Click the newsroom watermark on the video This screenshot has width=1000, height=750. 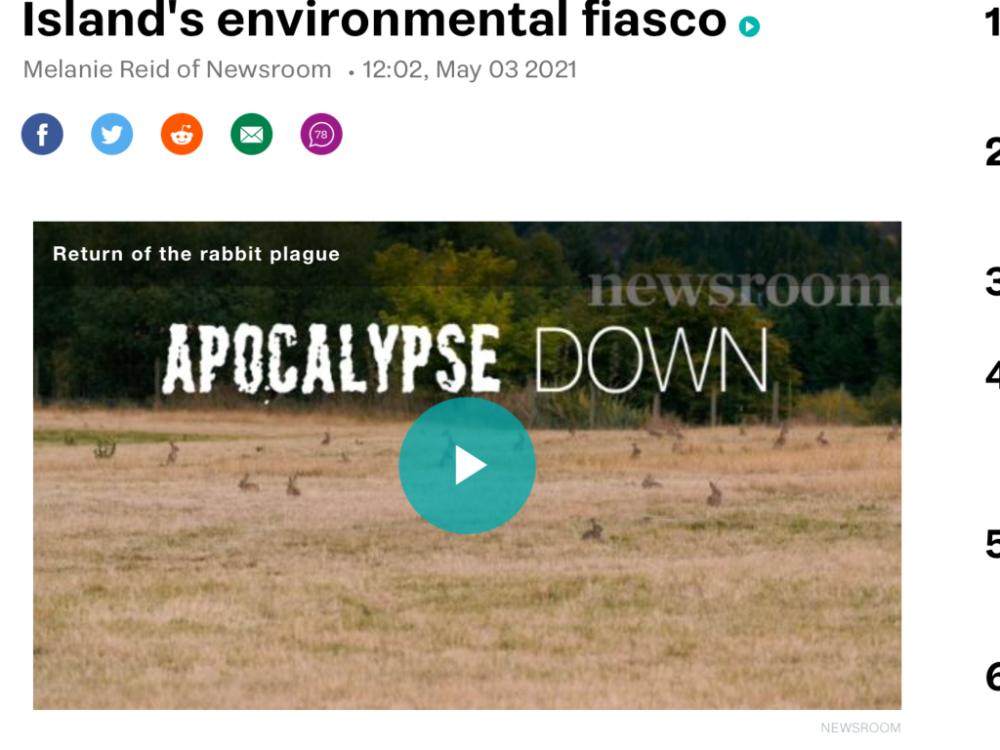[x=744, y=288]
